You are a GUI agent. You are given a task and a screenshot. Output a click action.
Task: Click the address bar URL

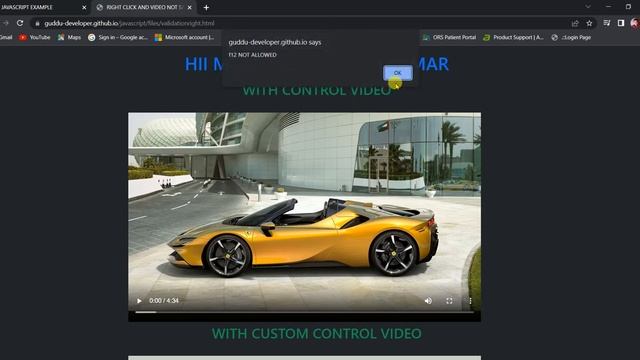[x=129, y=23]
